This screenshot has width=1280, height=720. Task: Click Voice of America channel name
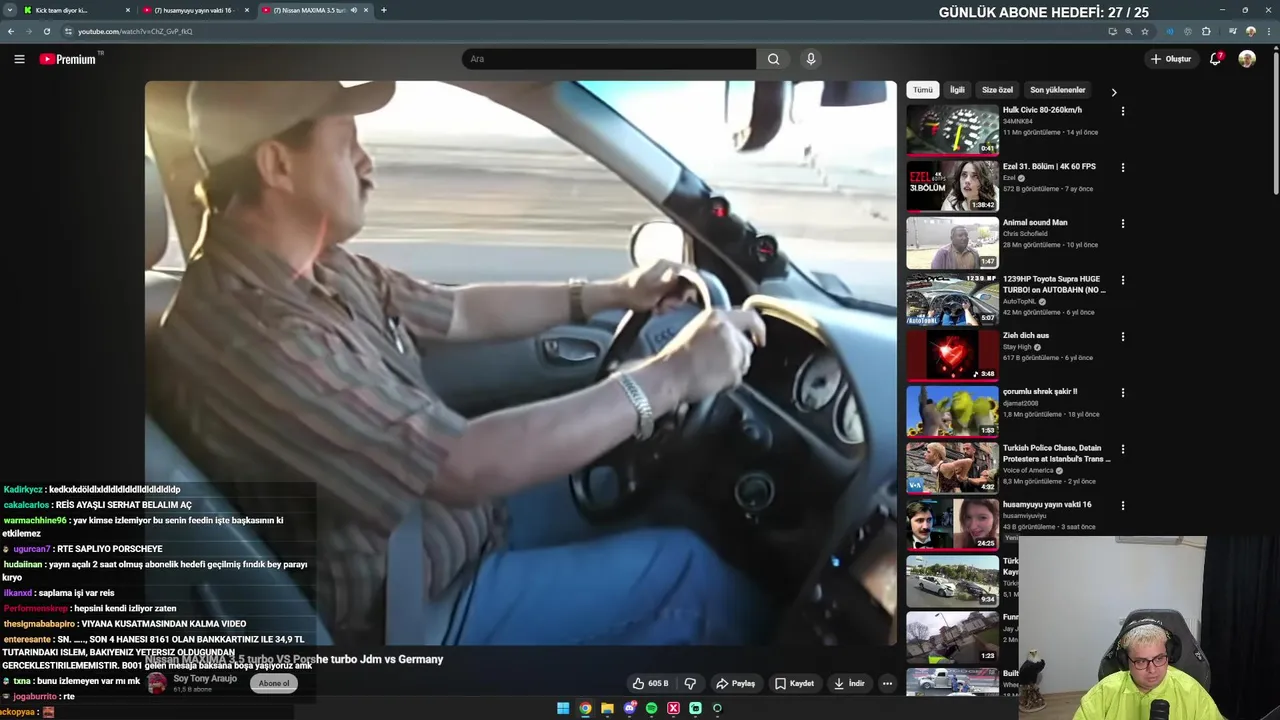(x=1028, y=470)
